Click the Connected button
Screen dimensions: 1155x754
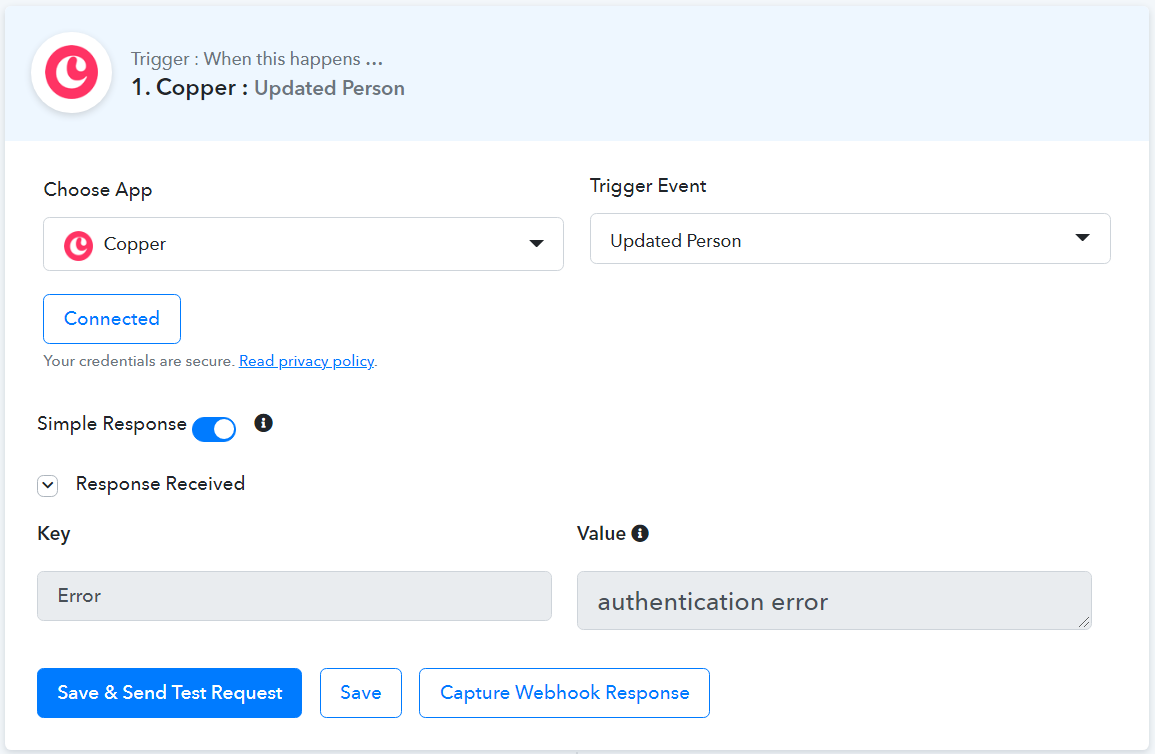pos(112,319)
